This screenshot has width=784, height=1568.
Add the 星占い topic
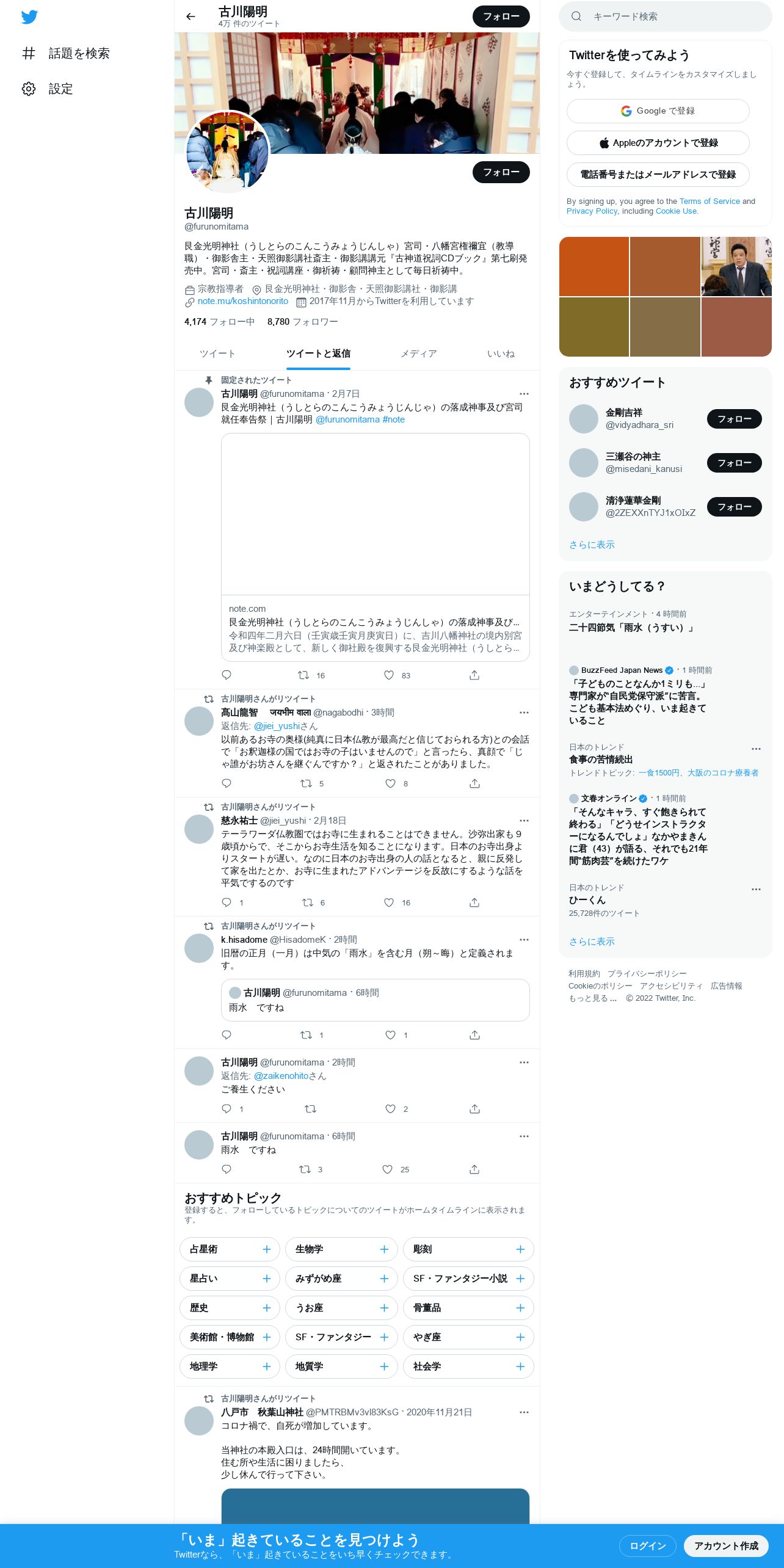pos(267,1279)
